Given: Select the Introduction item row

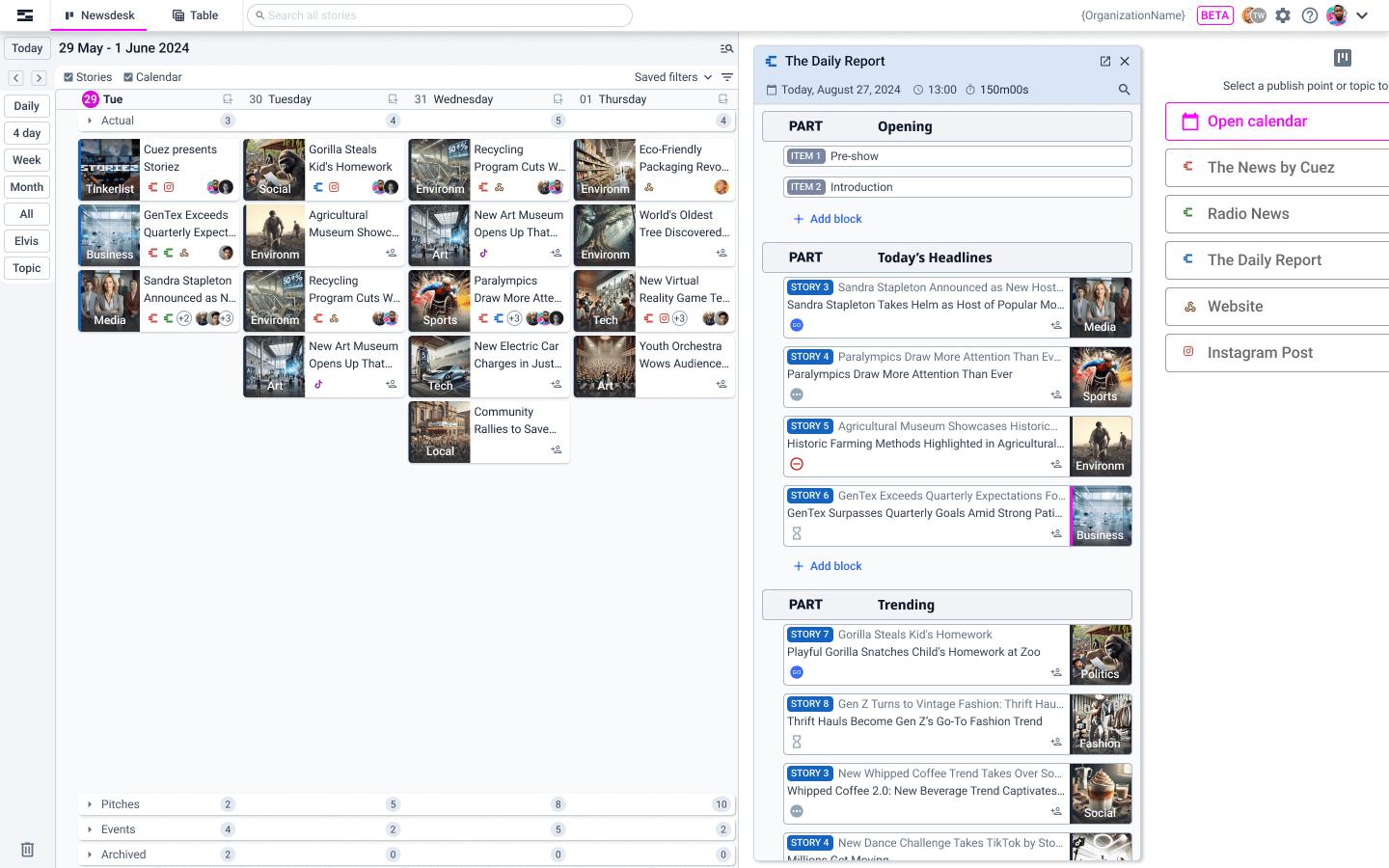Looking at the screenshot, I should click(x=958, y=187).
